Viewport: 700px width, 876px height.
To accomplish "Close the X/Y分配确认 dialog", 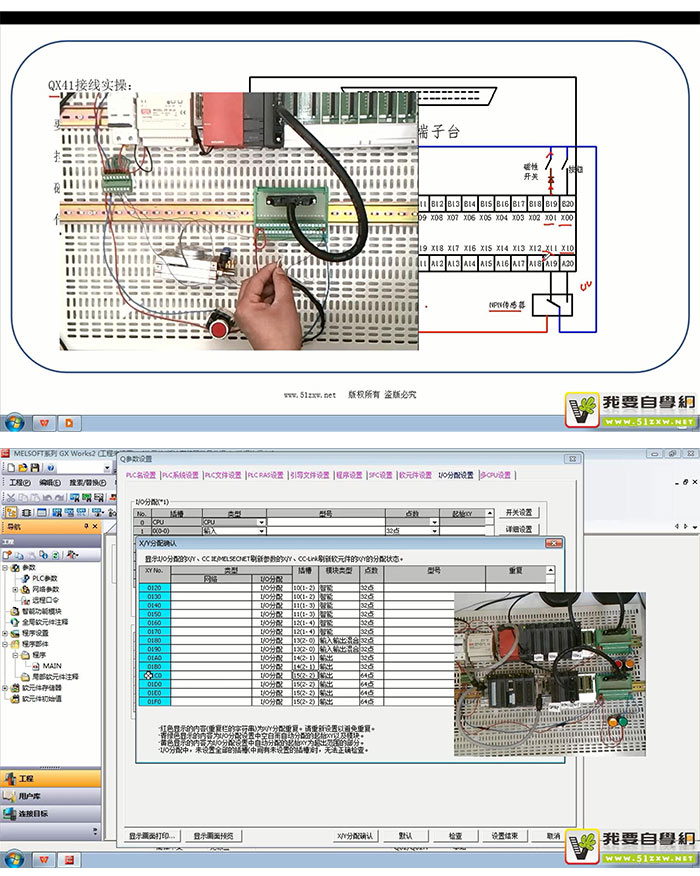I will [x=553, y=543].
